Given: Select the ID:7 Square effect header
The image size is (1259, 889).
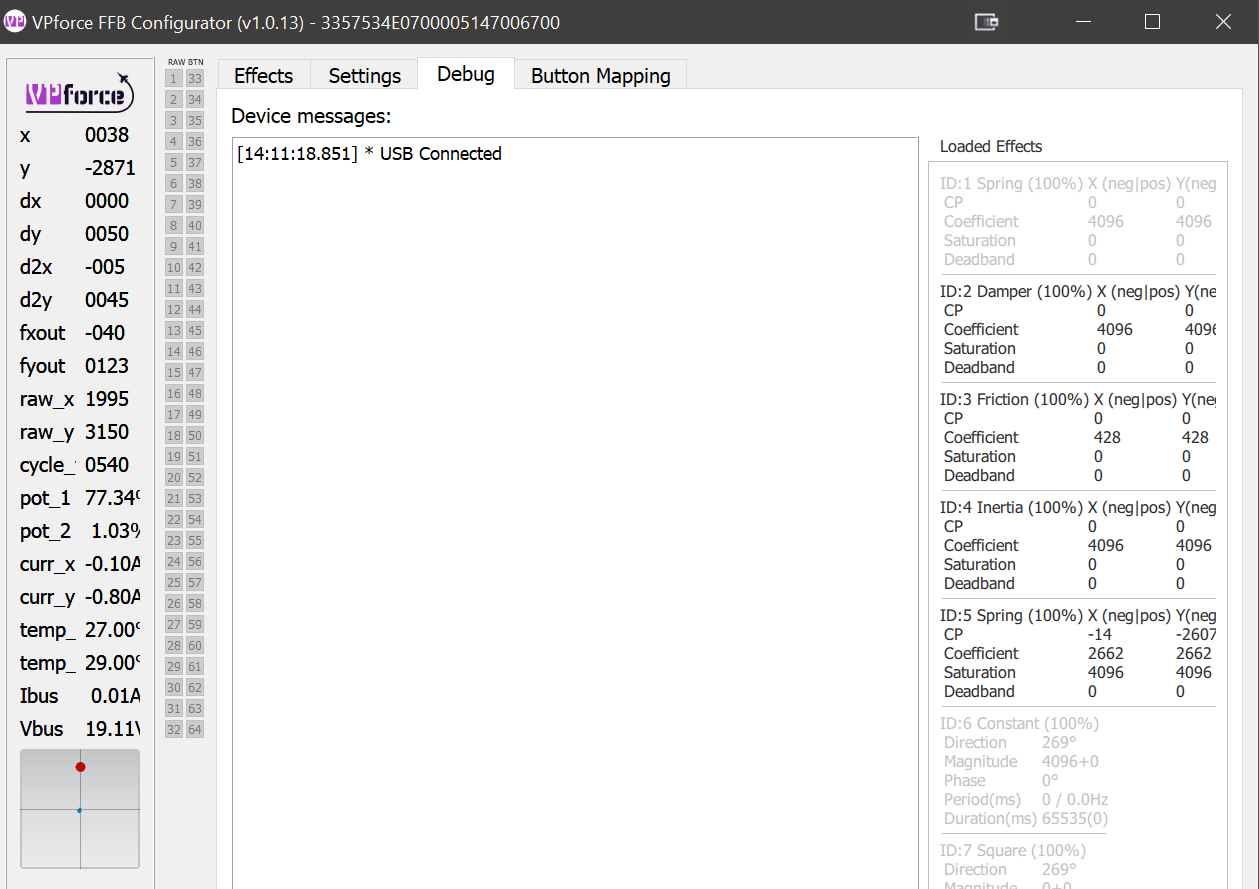Looking at the screenshot, I should (1013, 850).
